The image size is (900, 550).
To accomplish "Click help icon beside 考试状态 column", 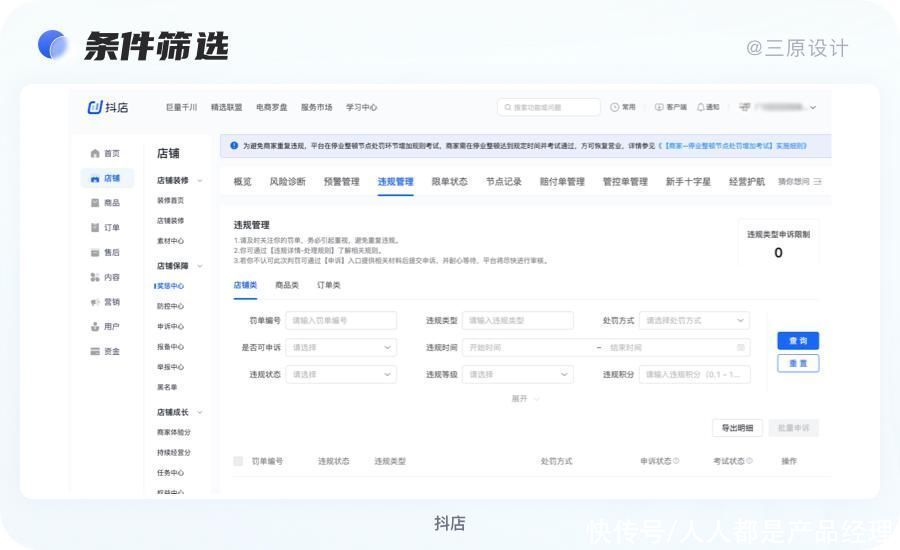I will (x=750, y=460).
